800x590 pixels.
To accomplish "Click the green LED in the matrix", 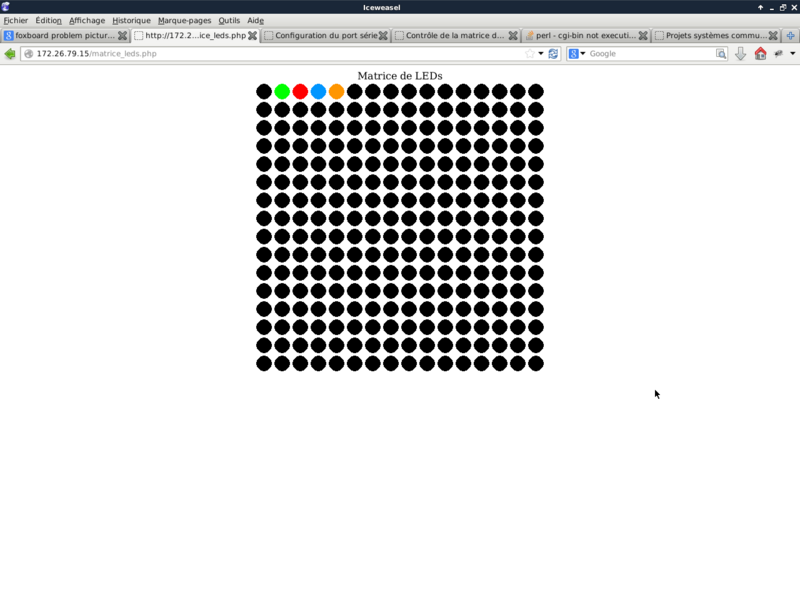I will pos(282,92).
